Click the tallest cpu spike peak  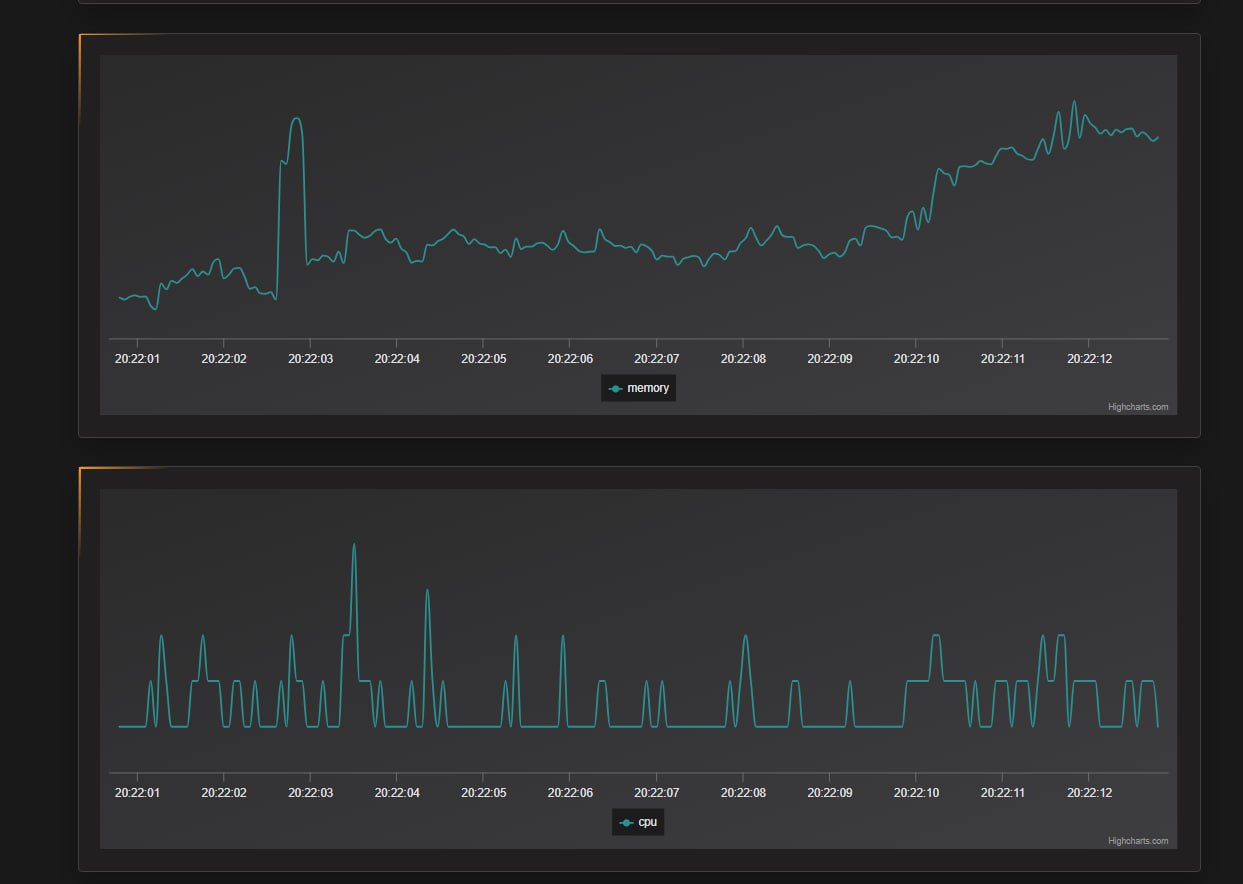[x=354, y=545]
